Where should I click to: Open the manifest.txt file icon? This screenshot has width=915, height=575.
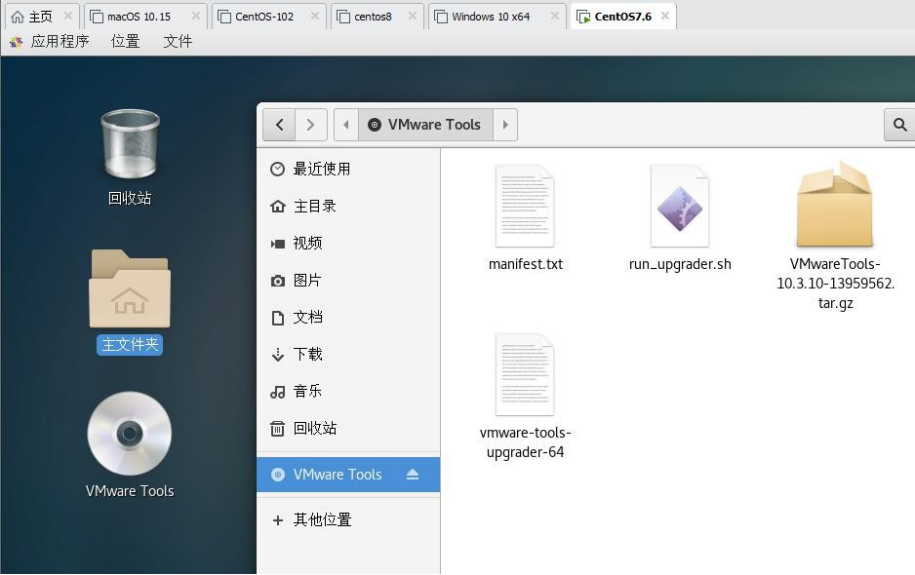(525, 206)
